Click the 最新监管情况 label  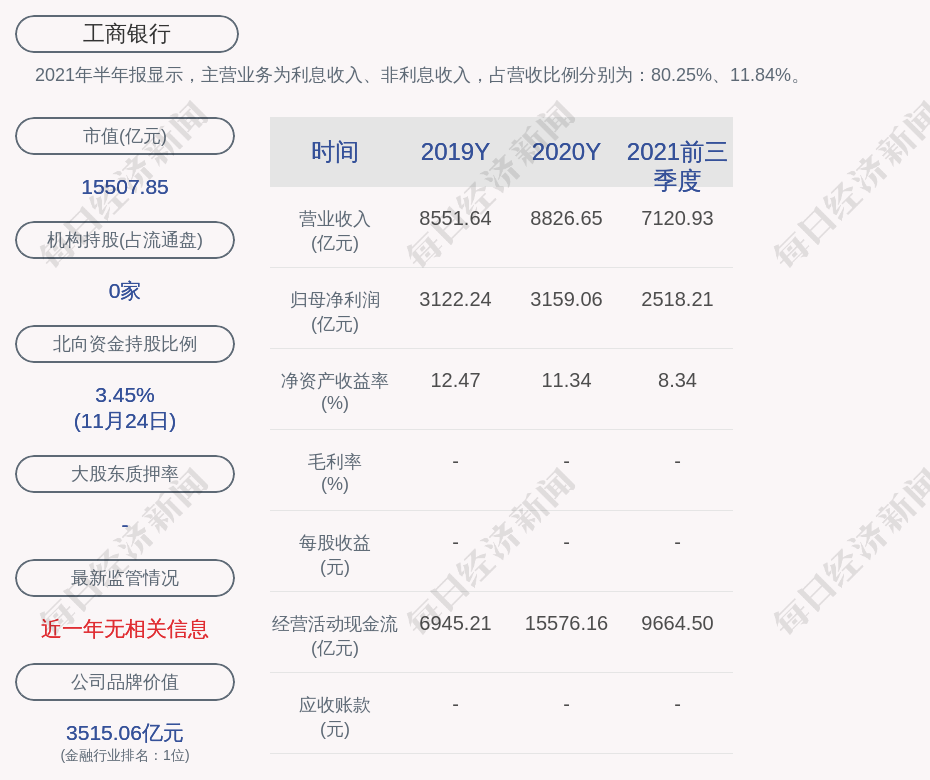pos(125,578)
